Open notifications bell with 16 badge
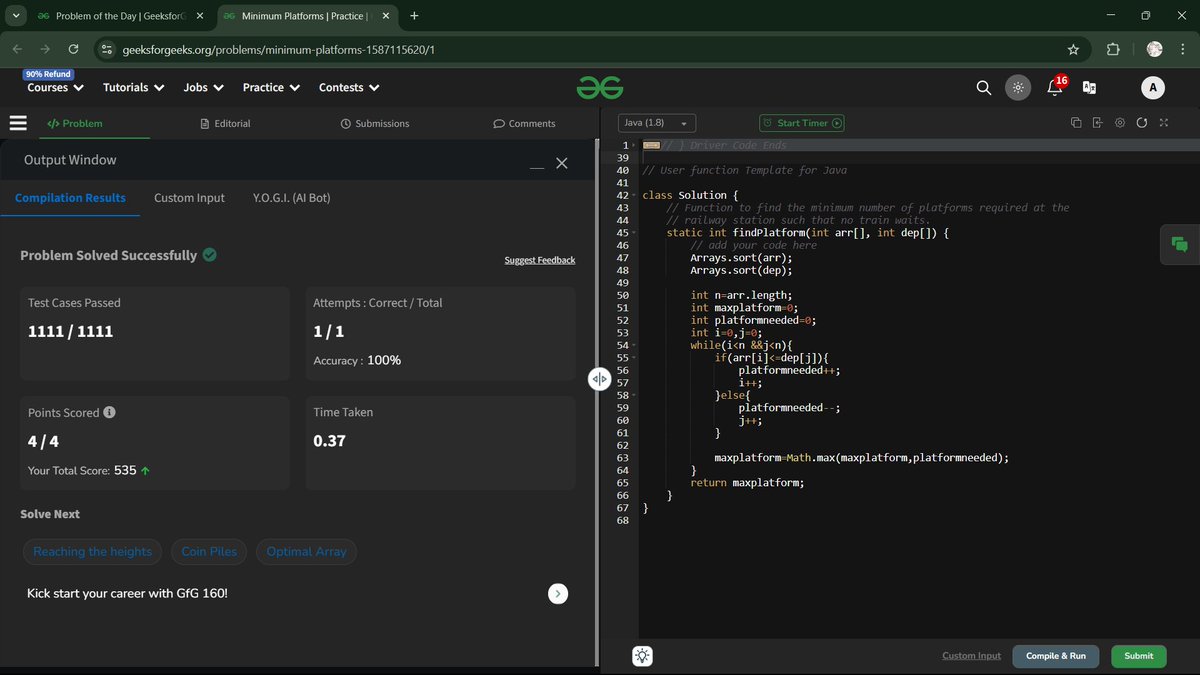Image resolution: width=1200 pixels, height=675 pixels. (1054, 87)
